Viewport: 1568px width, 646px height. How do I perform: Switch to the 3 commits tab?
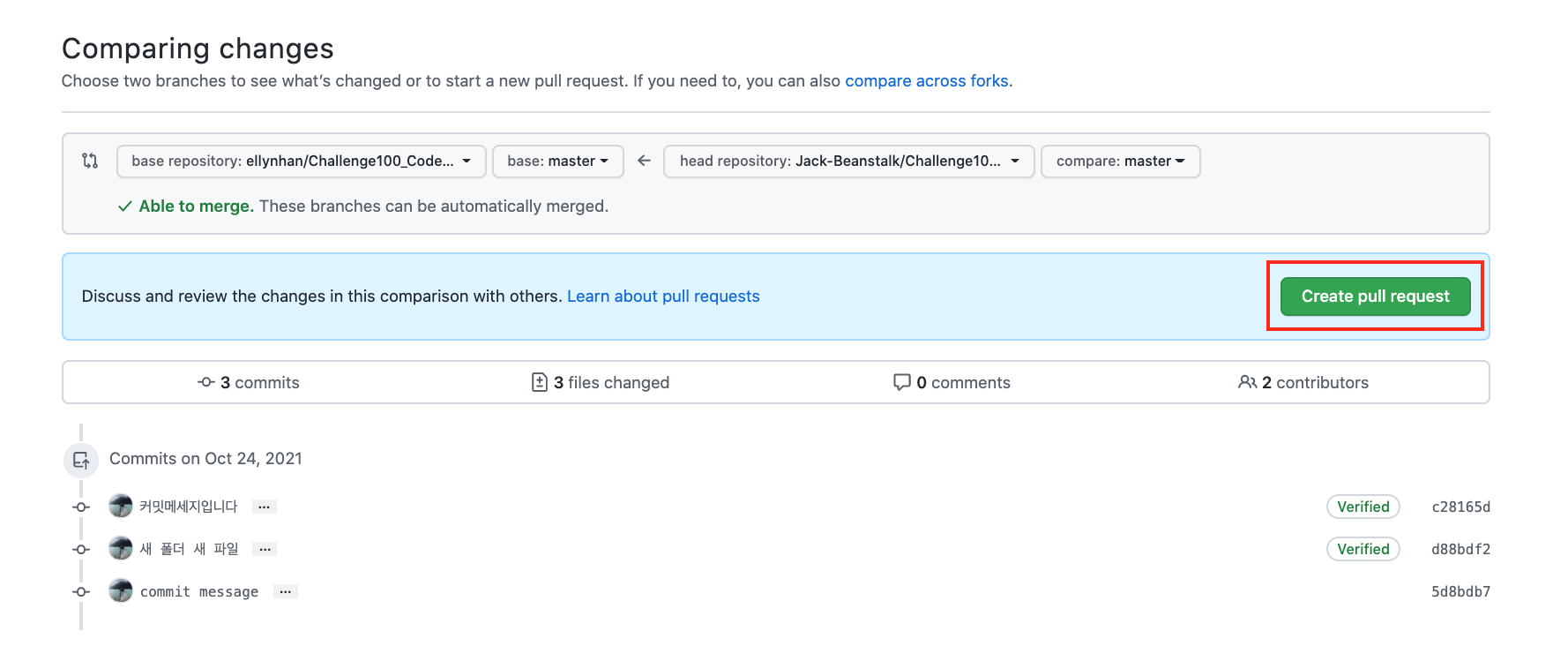[x=249, y=382]
